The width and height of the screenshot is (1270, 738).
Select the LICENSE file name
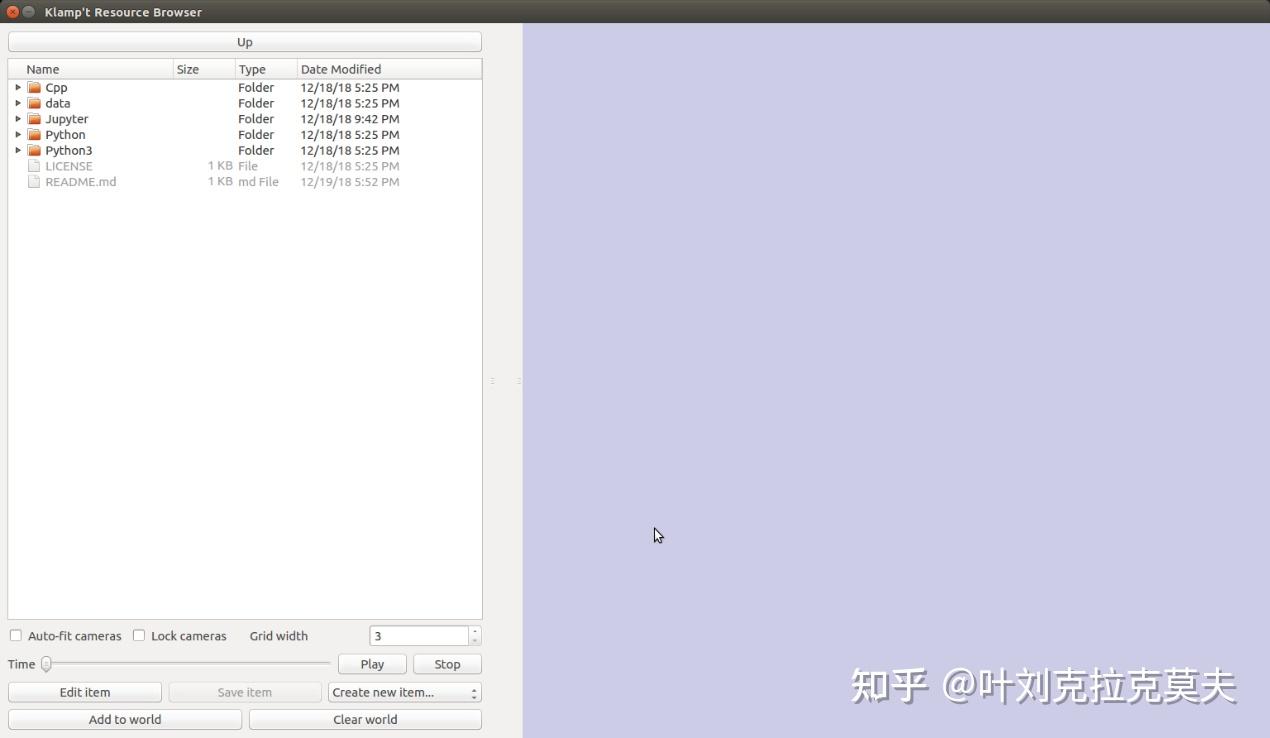tap(69, 166)
